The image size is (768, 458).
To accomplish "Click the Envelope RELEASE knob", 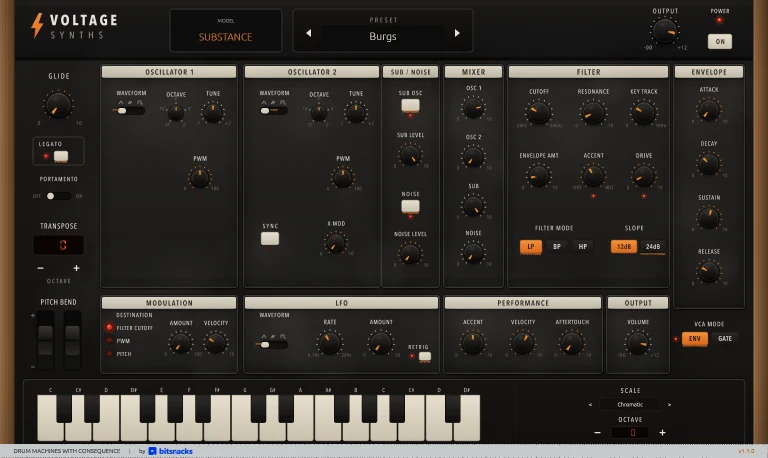I will click(x=709, y=272).
